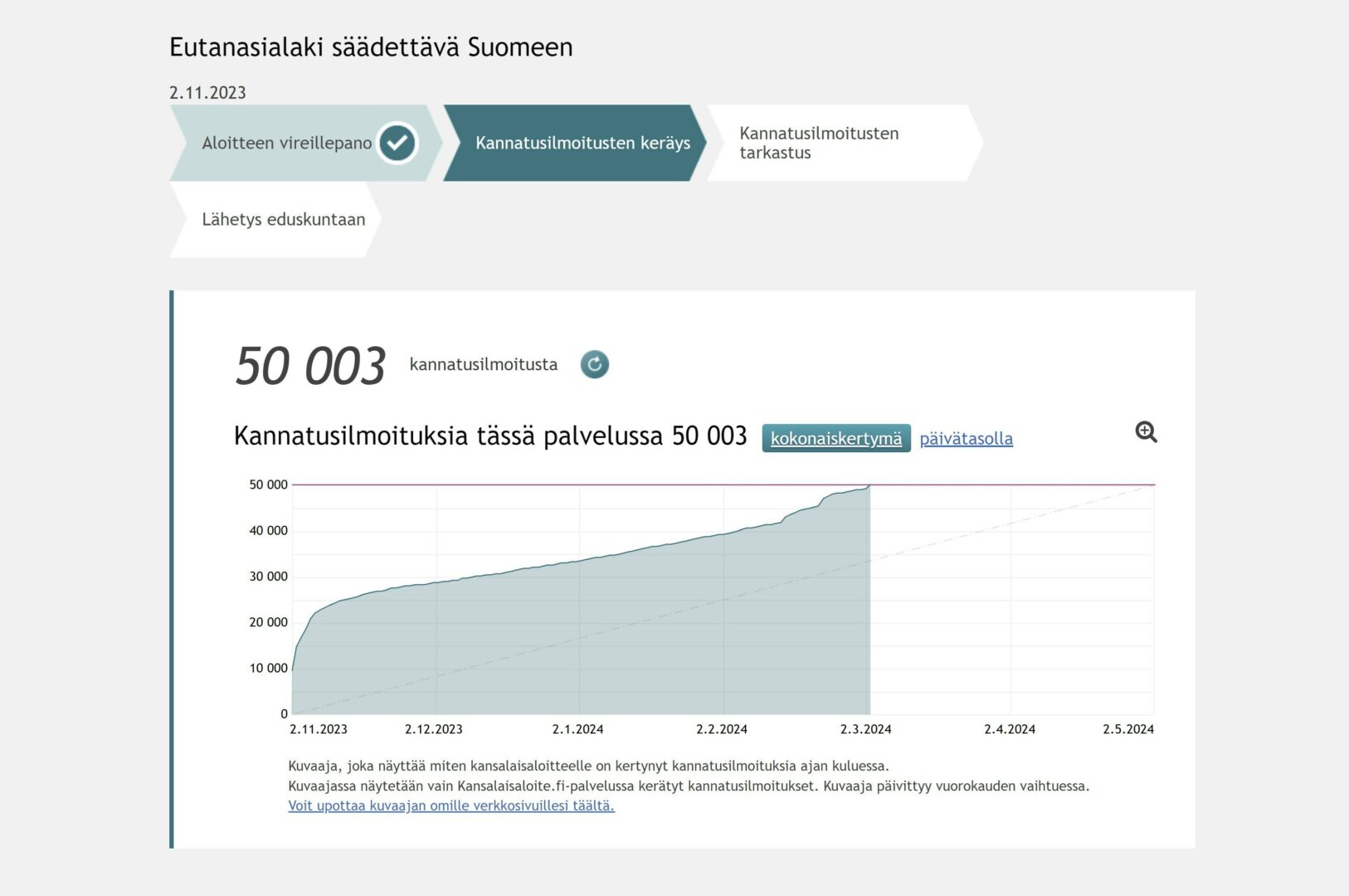Click the 2.1.2024 x-axis date label
Screen dimensions: 1349x896
577,729
